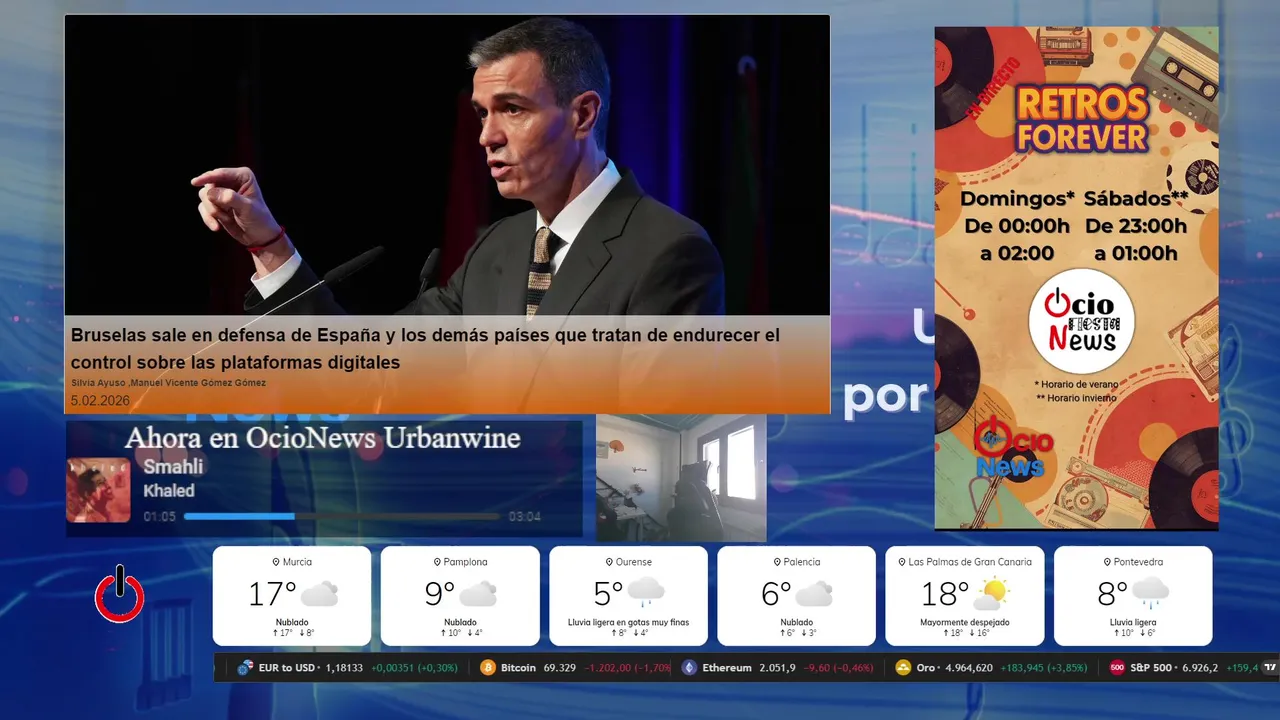Click the Palencia city name
Screen dimensions: 1280x720
click(x=802, y=562)
